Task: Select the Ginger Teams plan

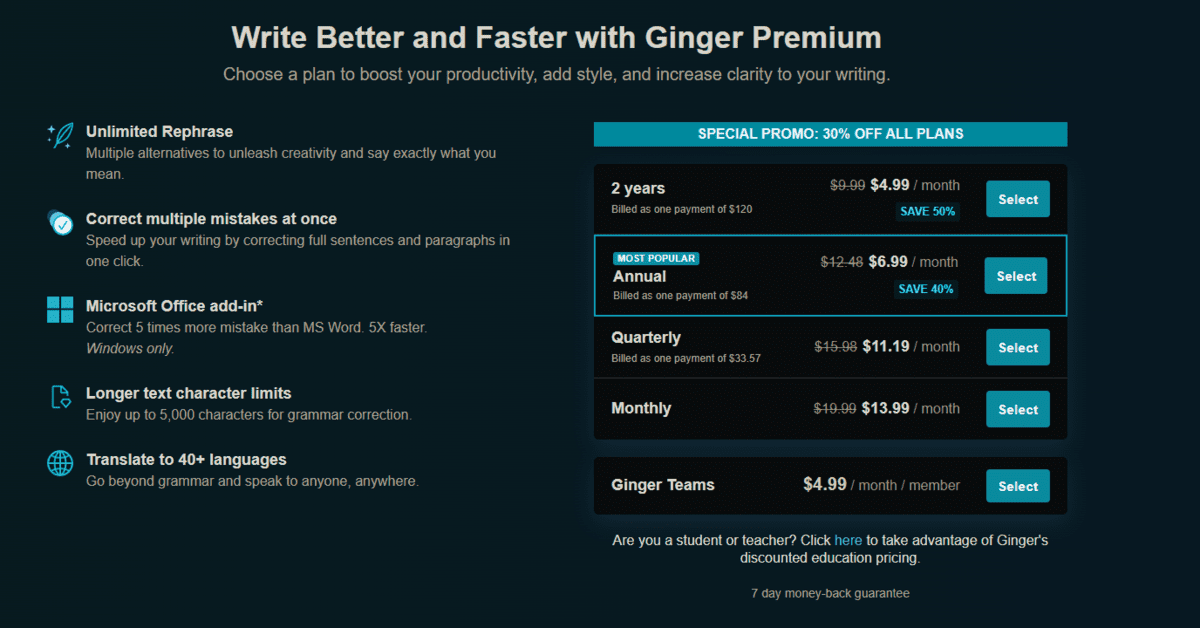Action: pyautogui.click(x=1018, y=486)
